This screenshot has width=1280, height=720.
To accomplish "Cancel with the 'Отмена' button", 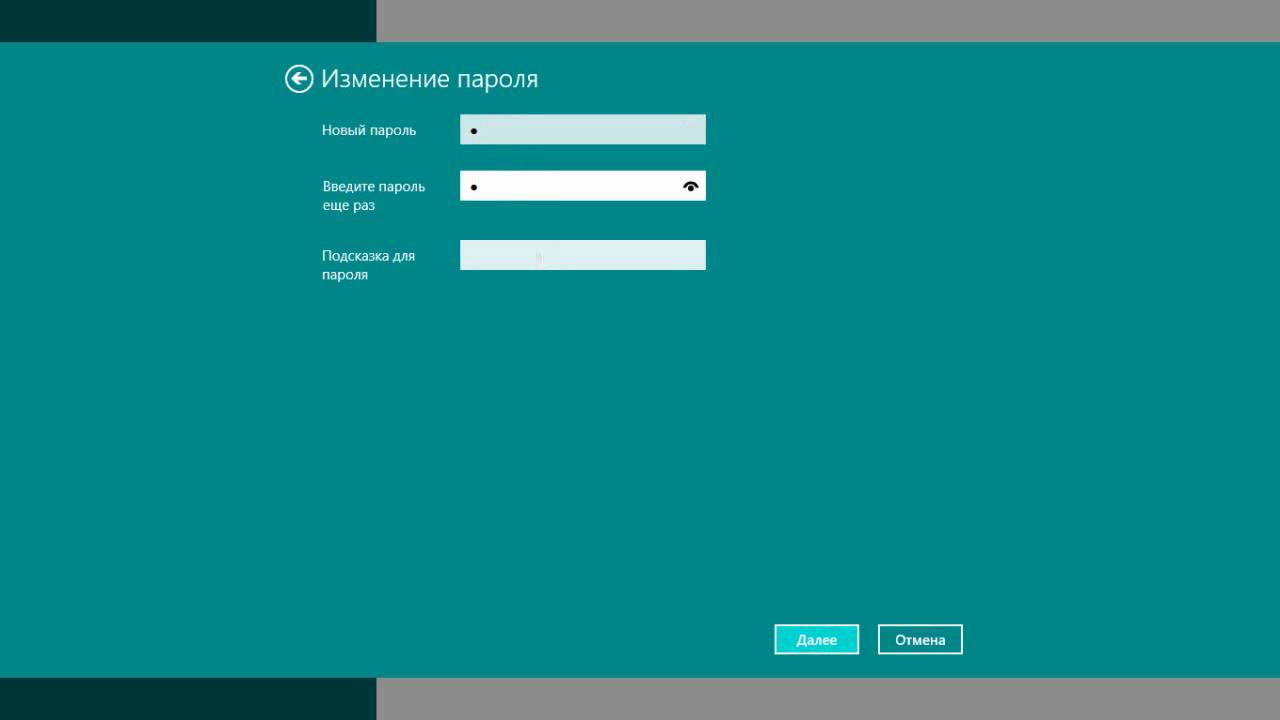I will click(920, 640).
